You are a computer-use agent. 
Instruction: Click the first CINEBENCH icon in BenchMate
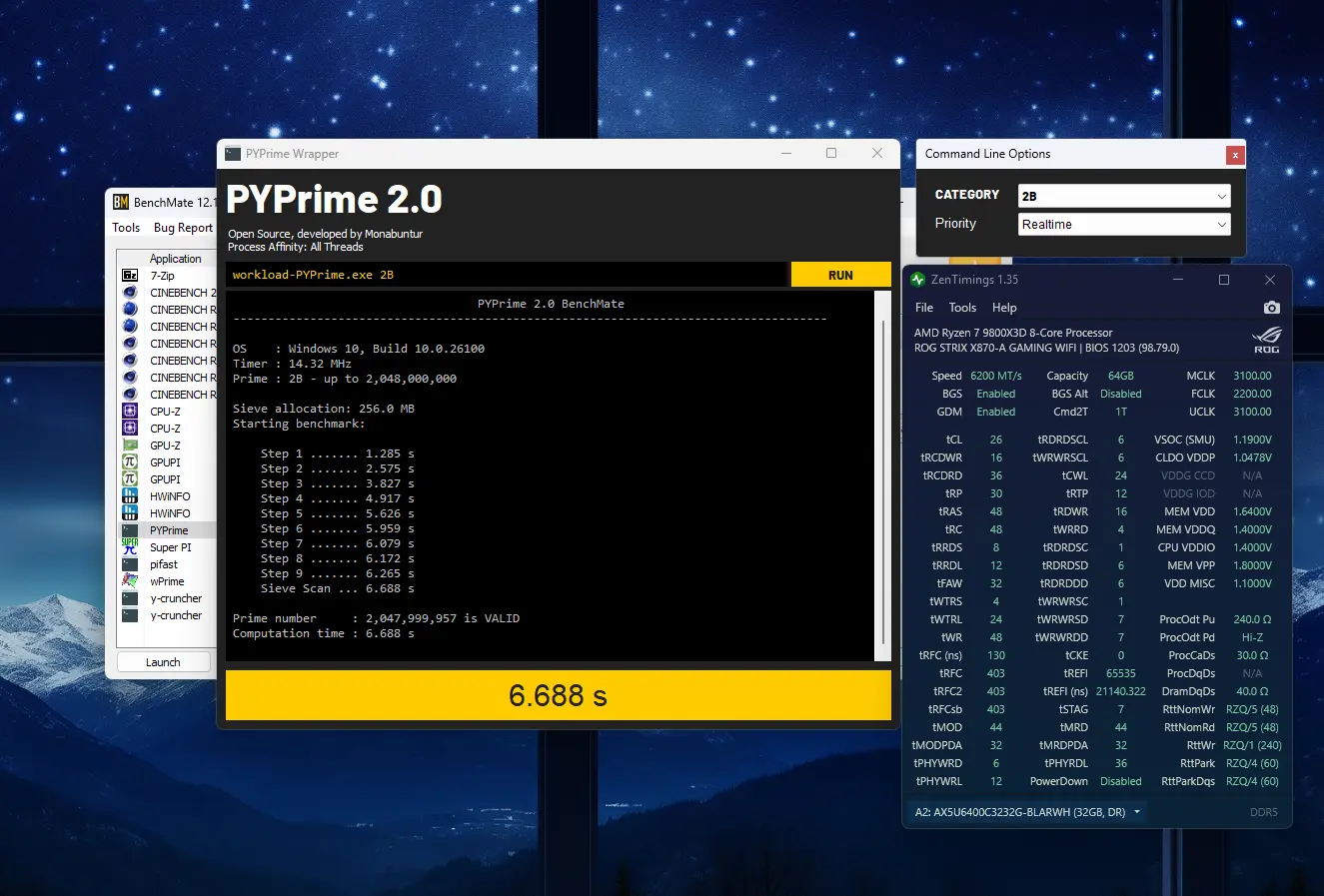[130, 292]
